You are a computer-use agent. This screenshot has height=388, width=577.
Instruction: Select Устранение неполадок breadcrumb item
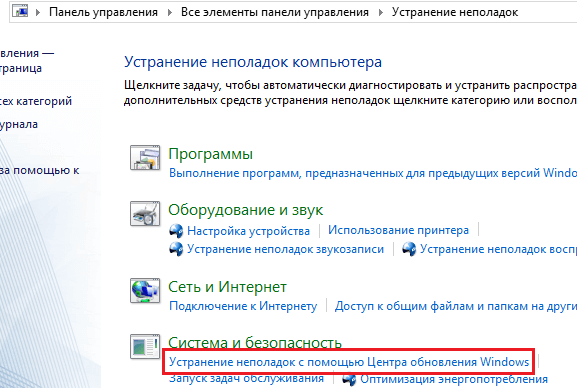click(455, 12)
